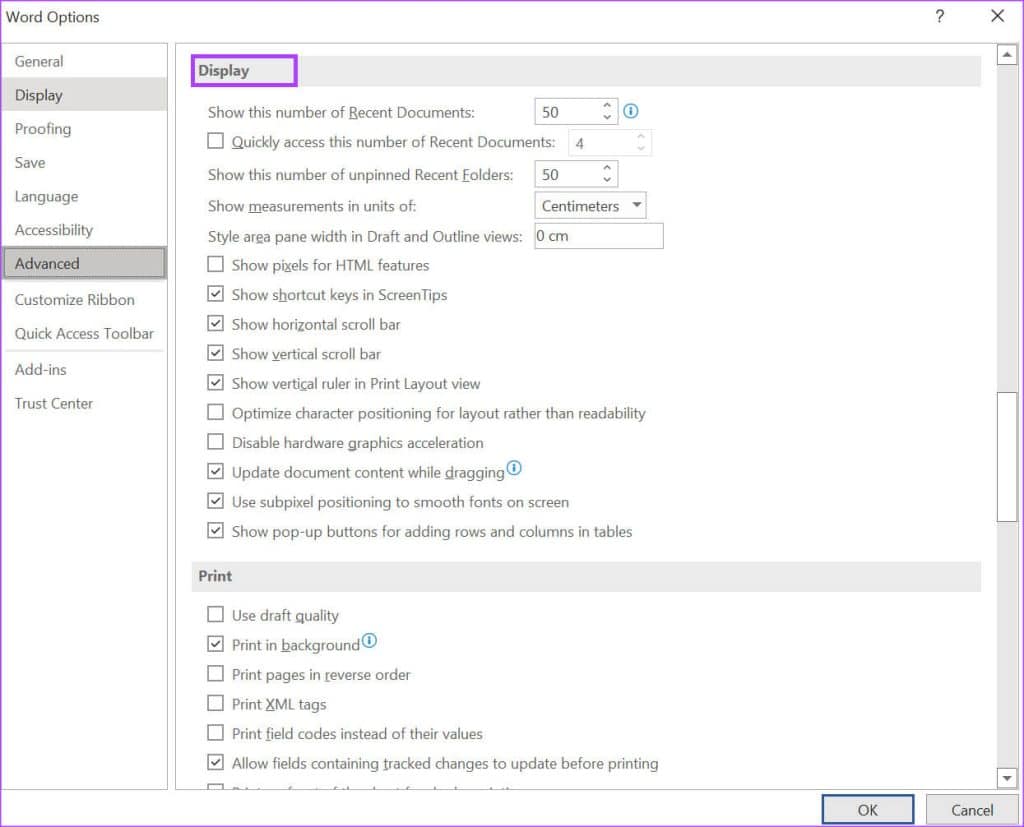
Task: Click the info icon next to Recent Documents count
Action: [x=631, y=111]
